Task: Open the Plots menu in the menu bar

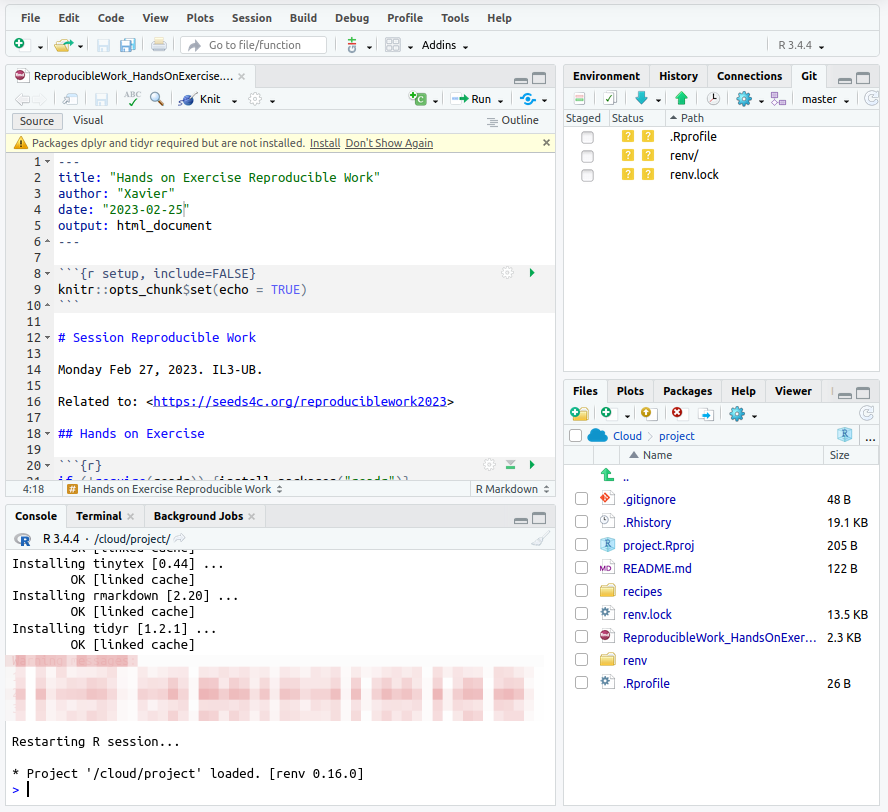Action: (200, 18)
